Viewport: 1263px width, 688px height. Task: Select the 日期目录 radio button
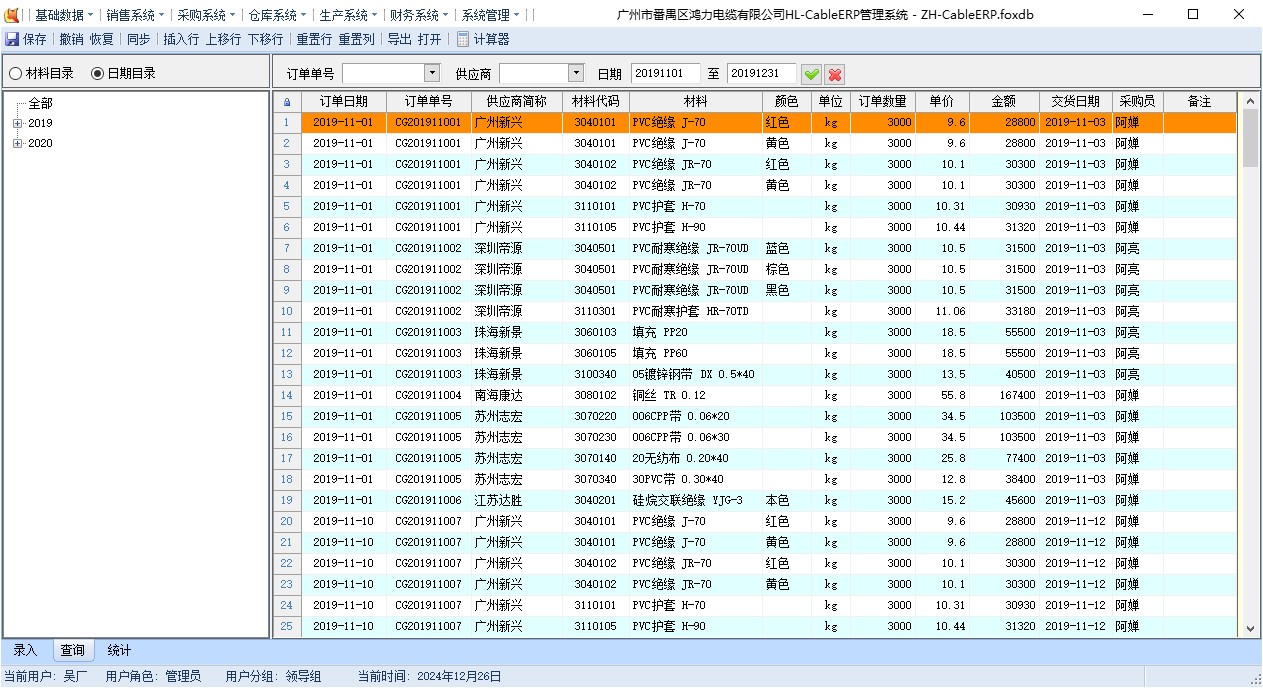98,73
